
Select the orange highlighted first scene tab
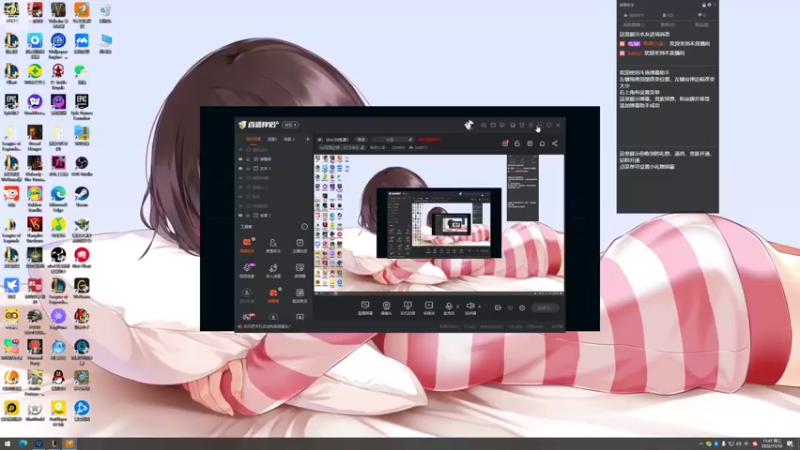[253, 139]
